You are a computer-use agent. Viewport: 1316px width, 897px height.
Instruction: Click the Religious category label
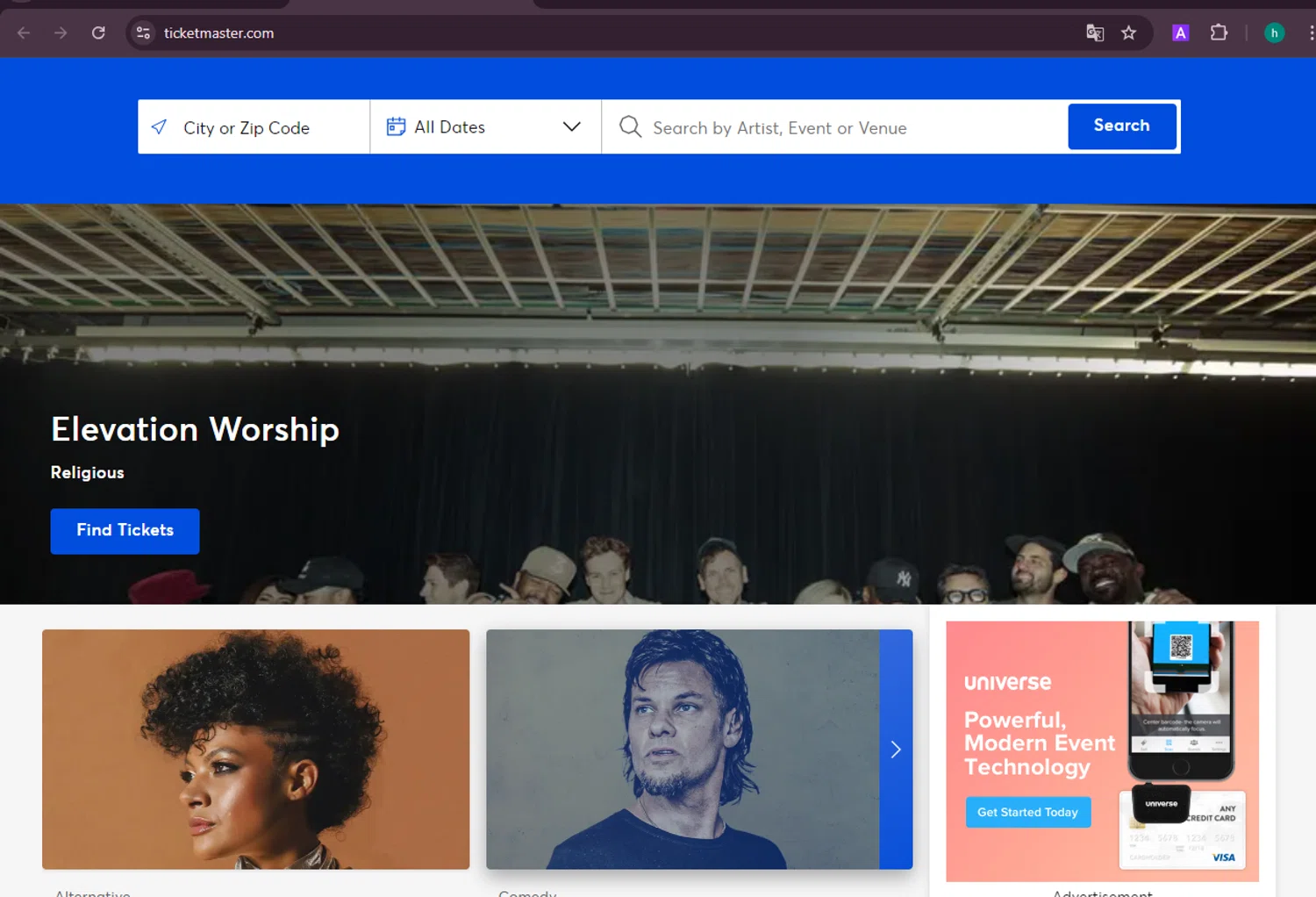coord(87,473)
